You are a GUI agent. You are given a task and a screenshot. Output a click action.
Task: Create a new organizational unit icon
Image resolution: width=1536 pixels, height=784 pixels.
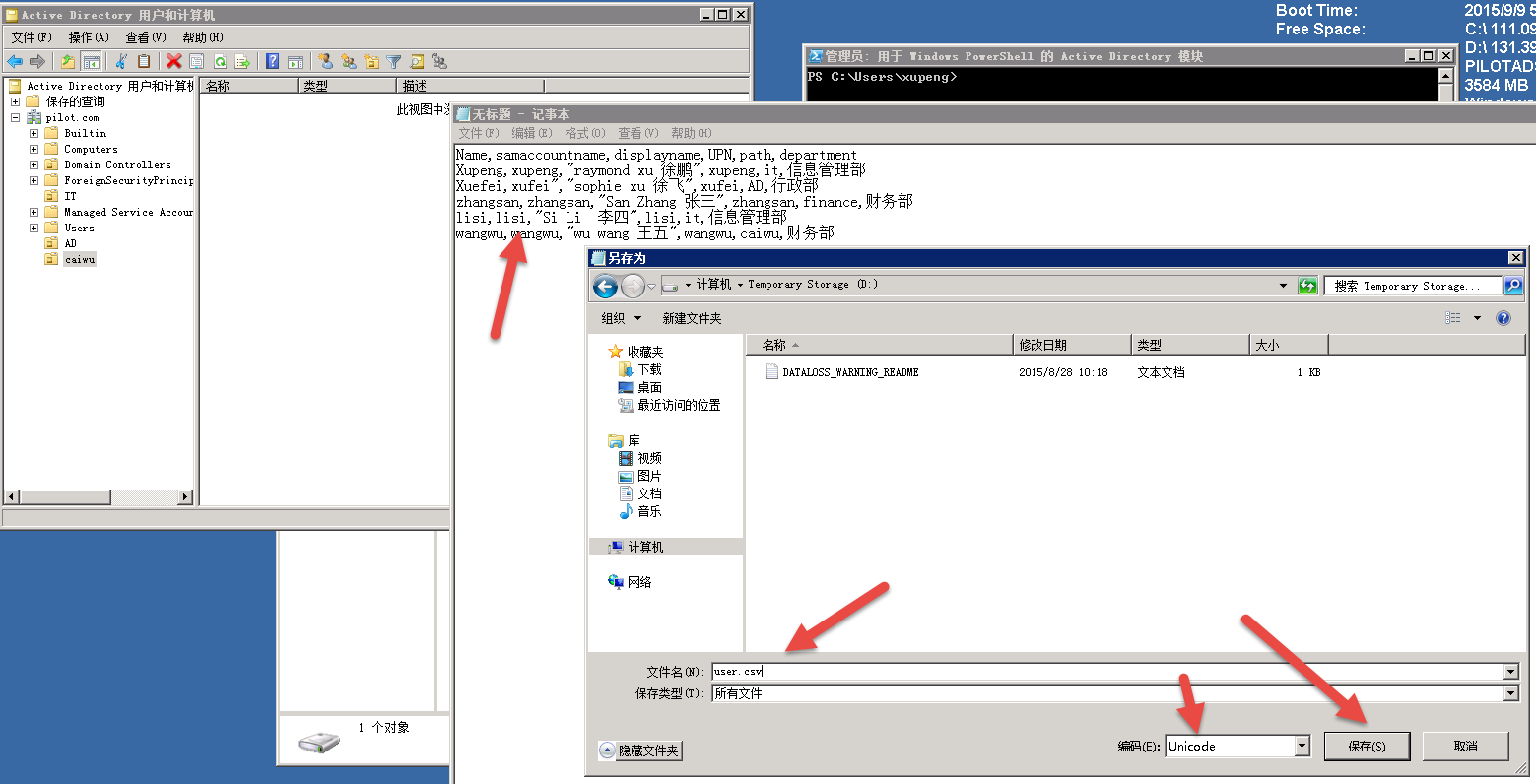click(x=371, y=61)
